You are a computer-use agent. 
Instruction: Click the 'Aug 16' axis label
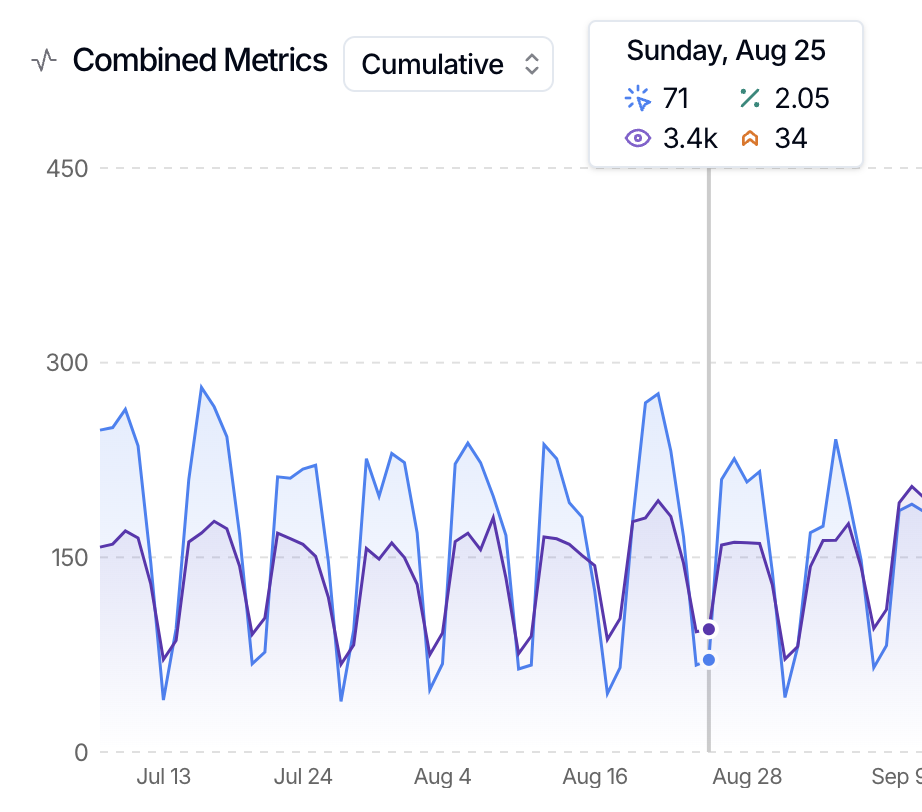tap(595, 777)
